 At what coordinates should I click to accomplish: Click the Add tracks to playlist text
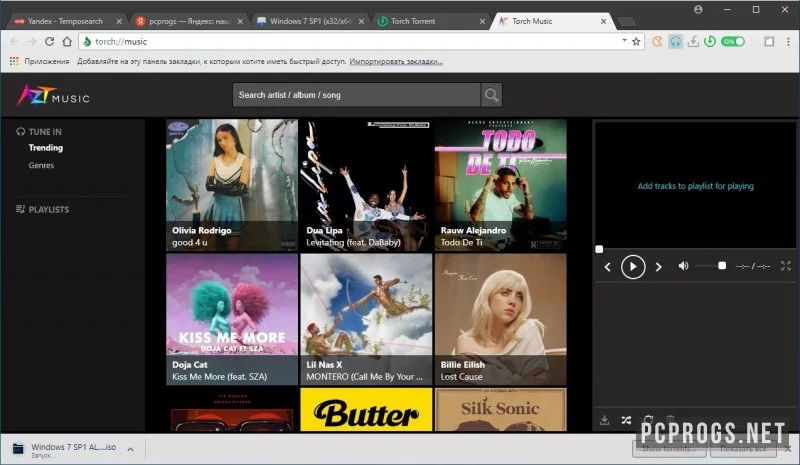pyautogui.click(x=695, y=186)
